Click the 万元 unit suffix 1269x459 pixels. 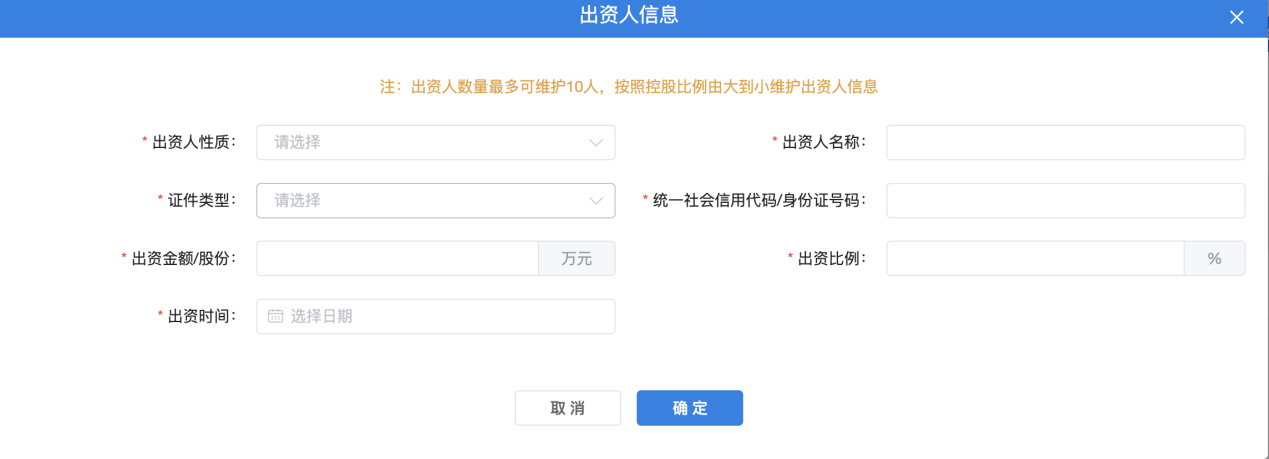click(x=577, y=259)
